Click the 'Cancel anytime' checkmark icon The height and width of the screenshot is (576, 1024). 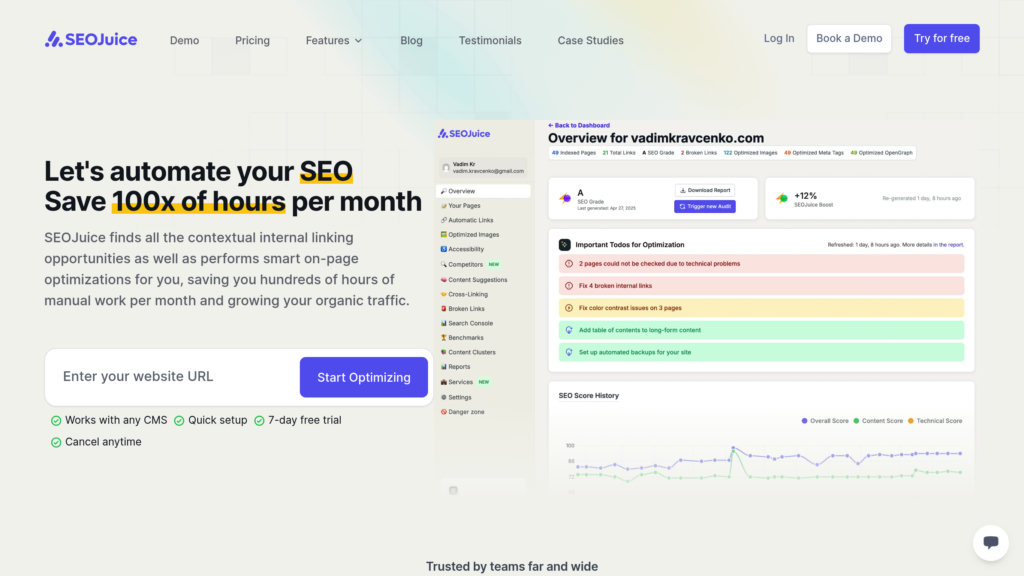pos(56,443)
